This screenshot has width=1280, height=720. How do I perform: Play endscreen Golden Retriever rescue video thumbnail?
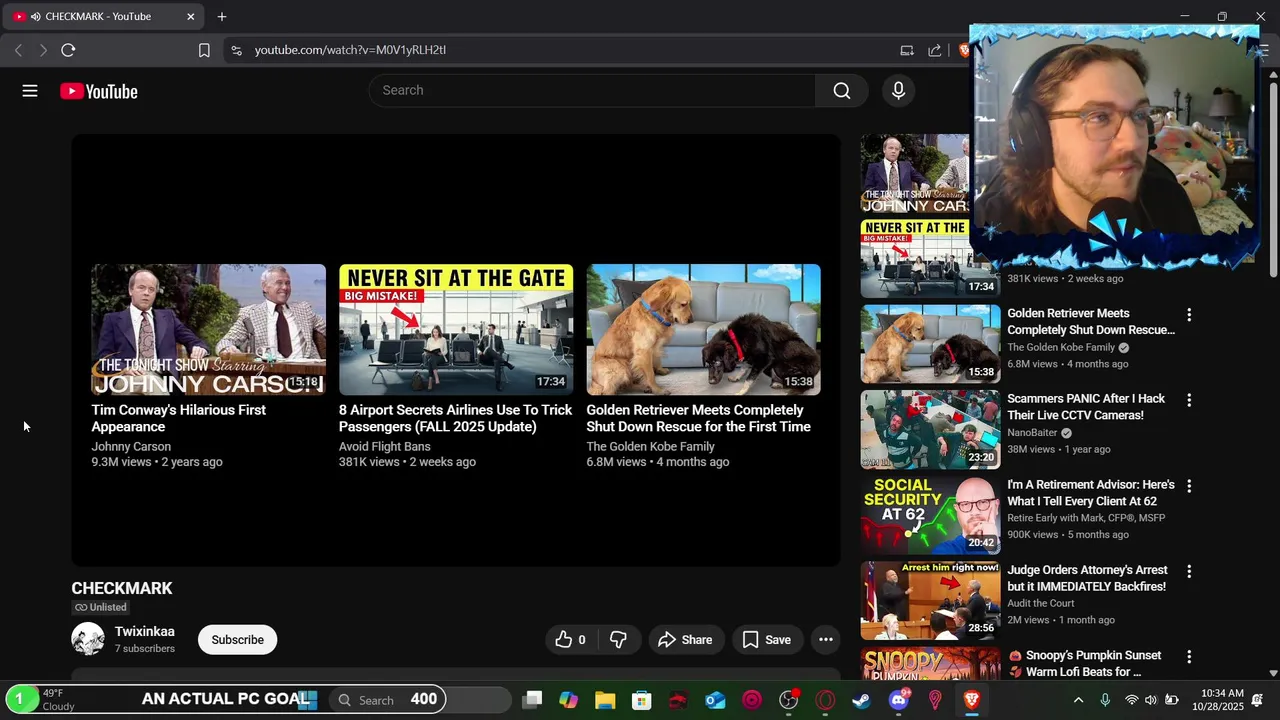[703, 330]
